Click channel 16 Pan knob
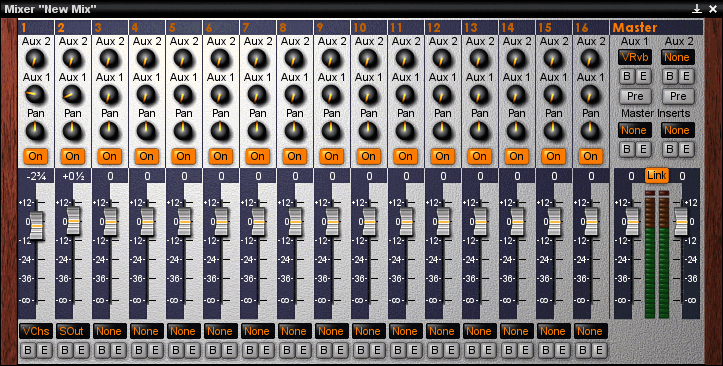 tap(590, 131)
